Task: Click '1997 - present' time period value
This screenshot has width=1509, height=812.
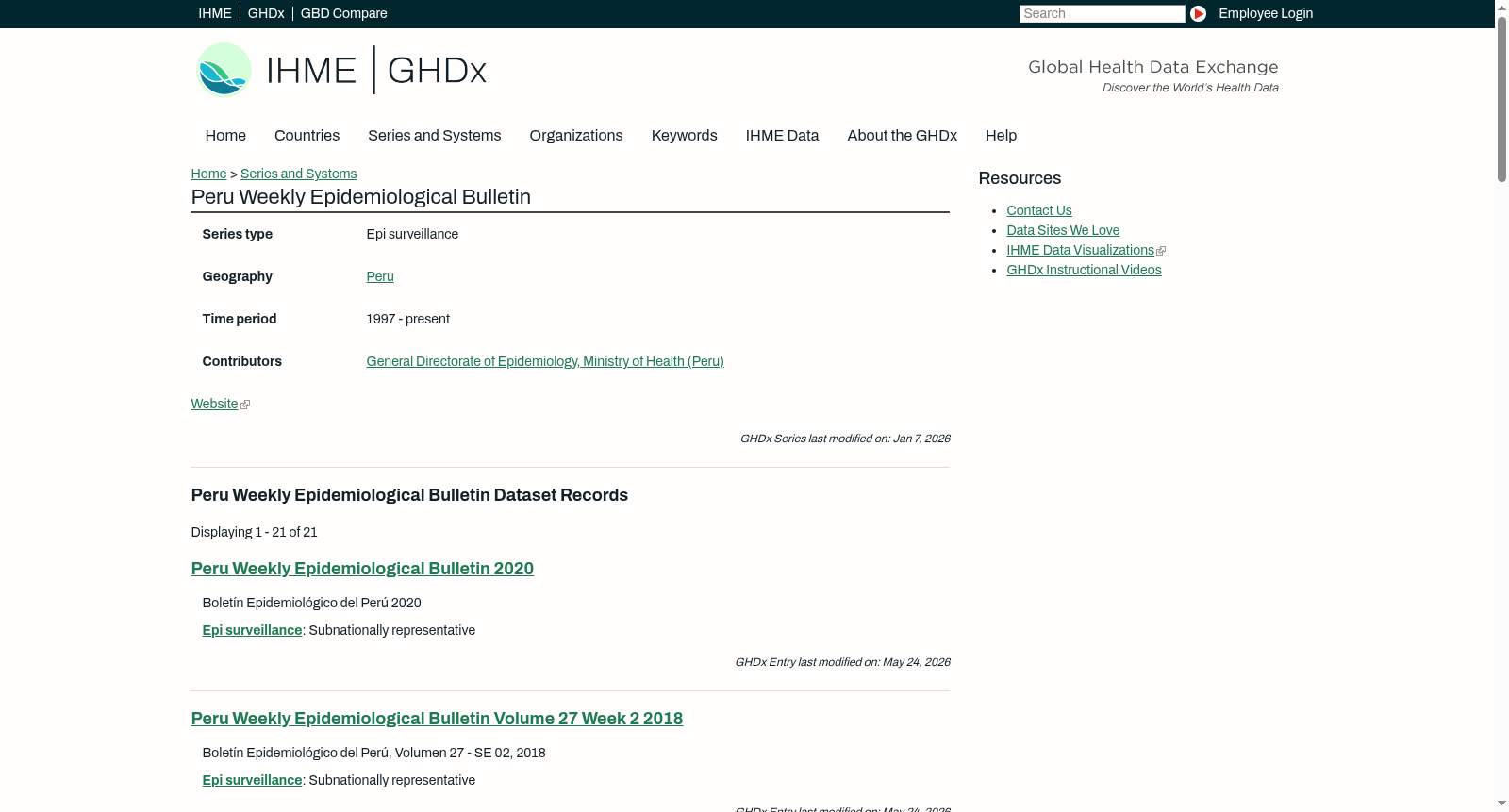Action: [x=407, y=319]
